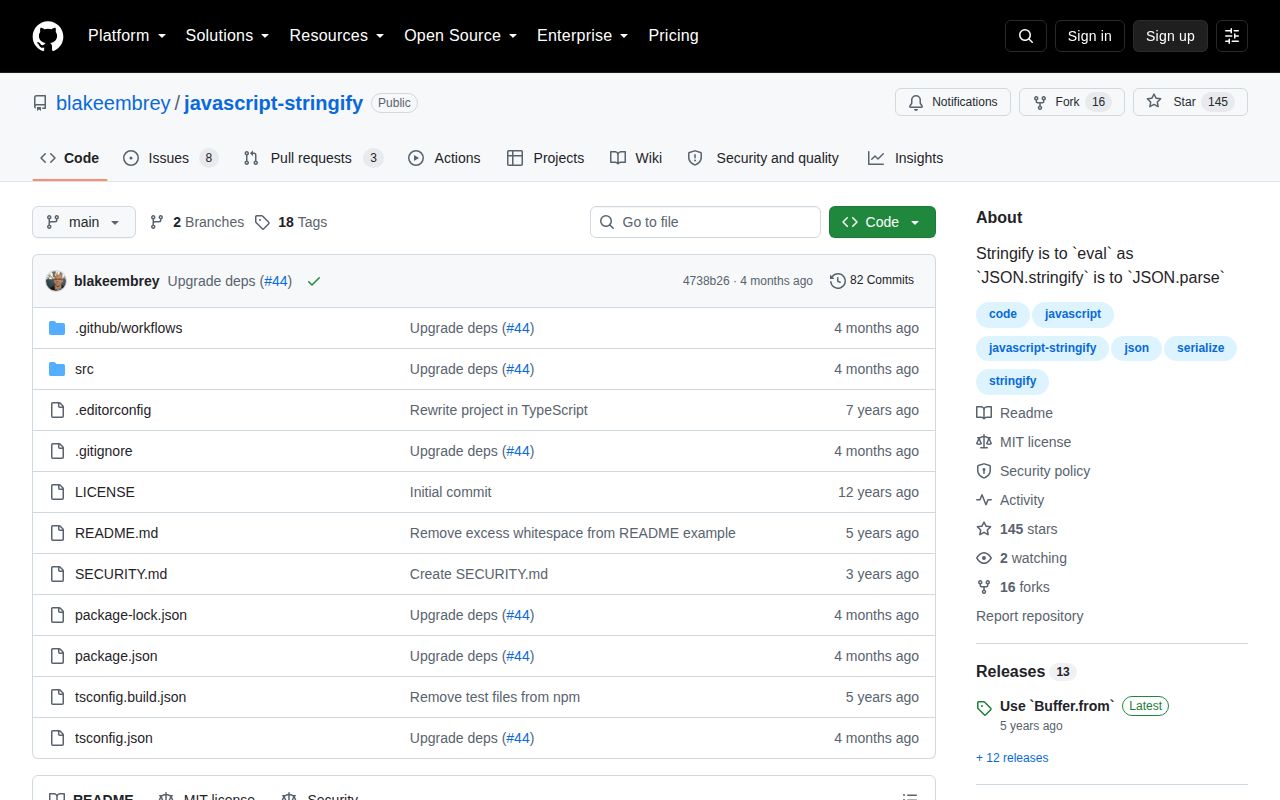
Task: Click the history clock icon by 82 Commits
Action: [838, 280]
